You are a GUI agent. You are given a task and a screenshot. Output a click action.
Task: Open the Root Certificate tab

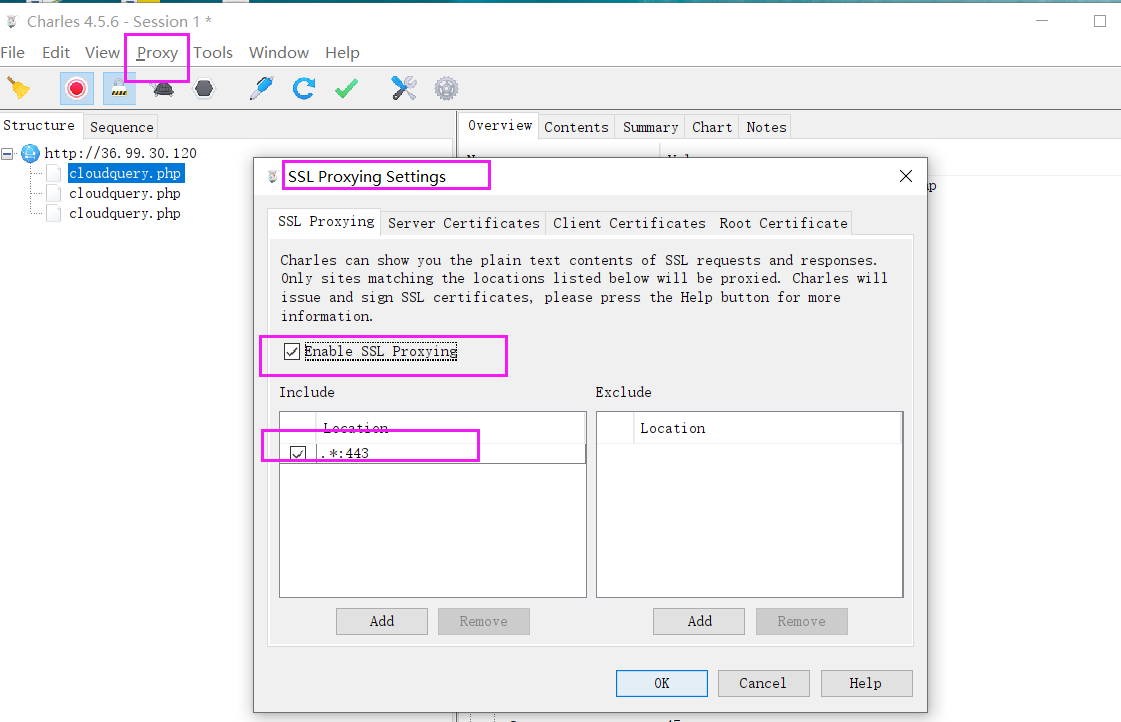(783, 223)
